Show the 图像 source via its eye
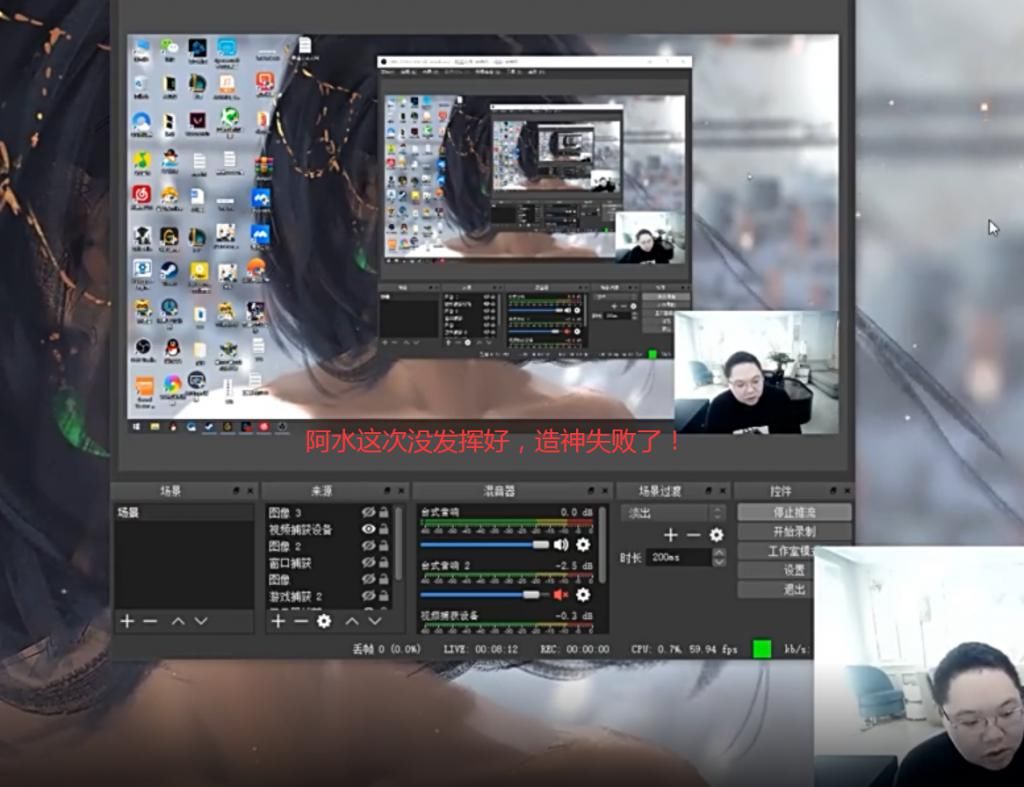The image size is (1024, 787). click(368, 579)
